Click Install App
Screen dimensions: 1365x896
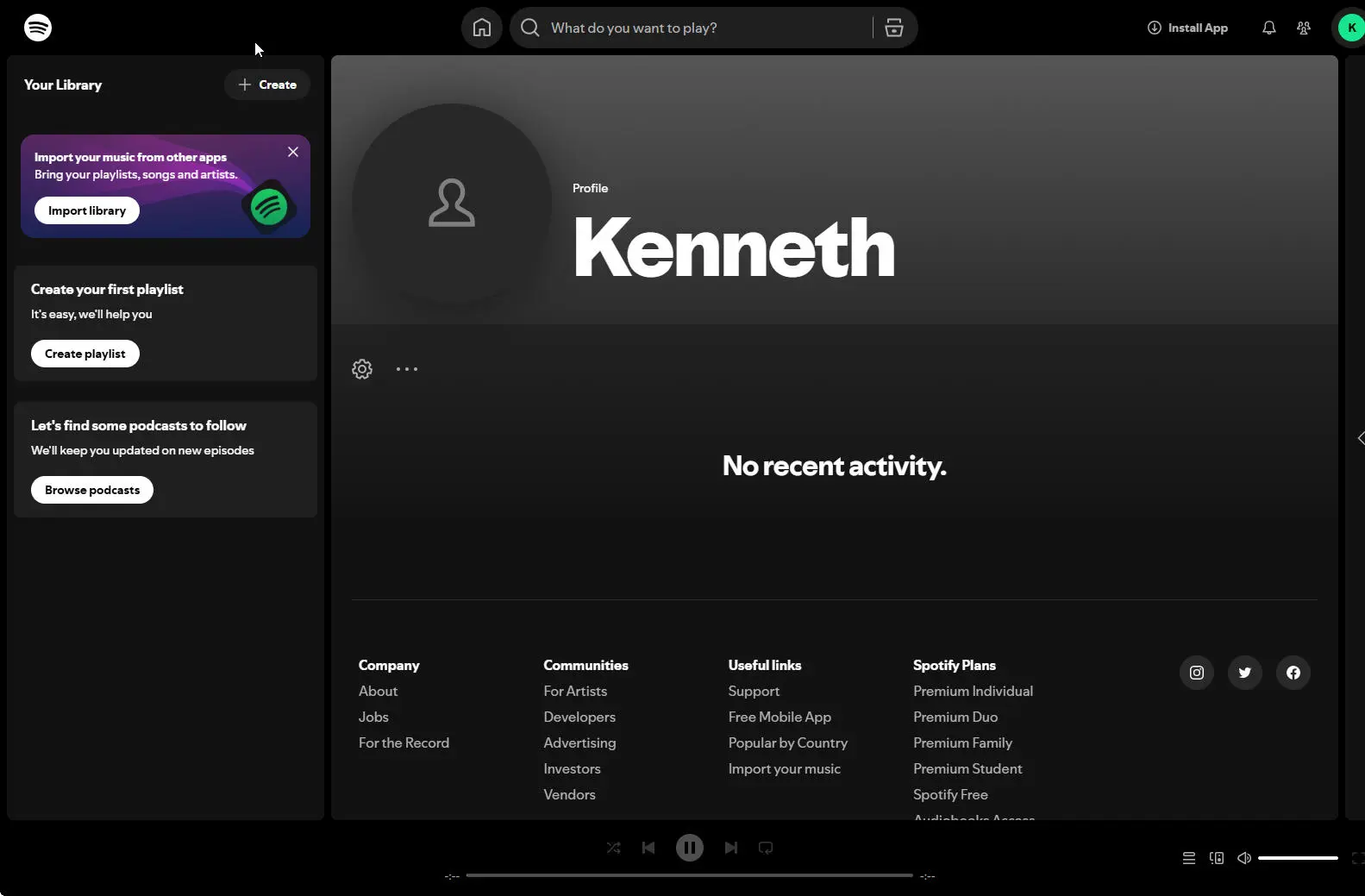[x=1187, y=28]
